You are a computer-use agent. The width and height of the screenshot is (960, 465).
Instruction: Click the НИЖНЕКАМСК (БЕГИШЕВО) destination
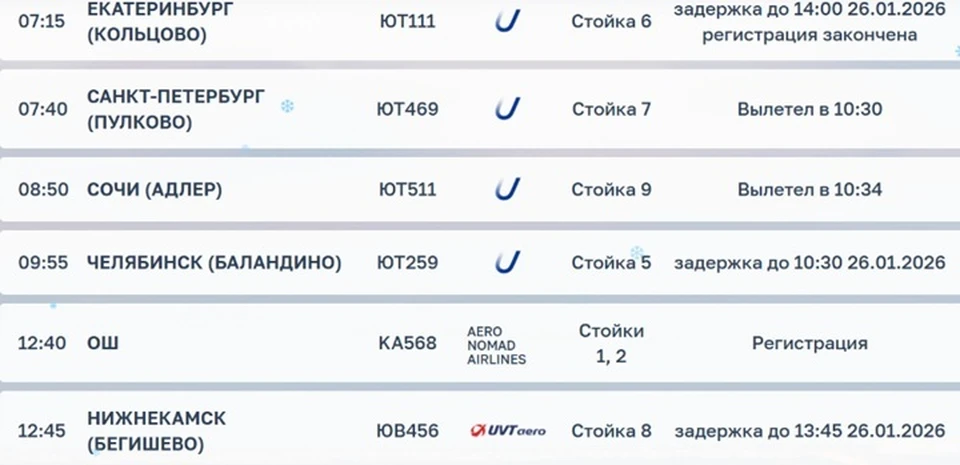point(157,430)
